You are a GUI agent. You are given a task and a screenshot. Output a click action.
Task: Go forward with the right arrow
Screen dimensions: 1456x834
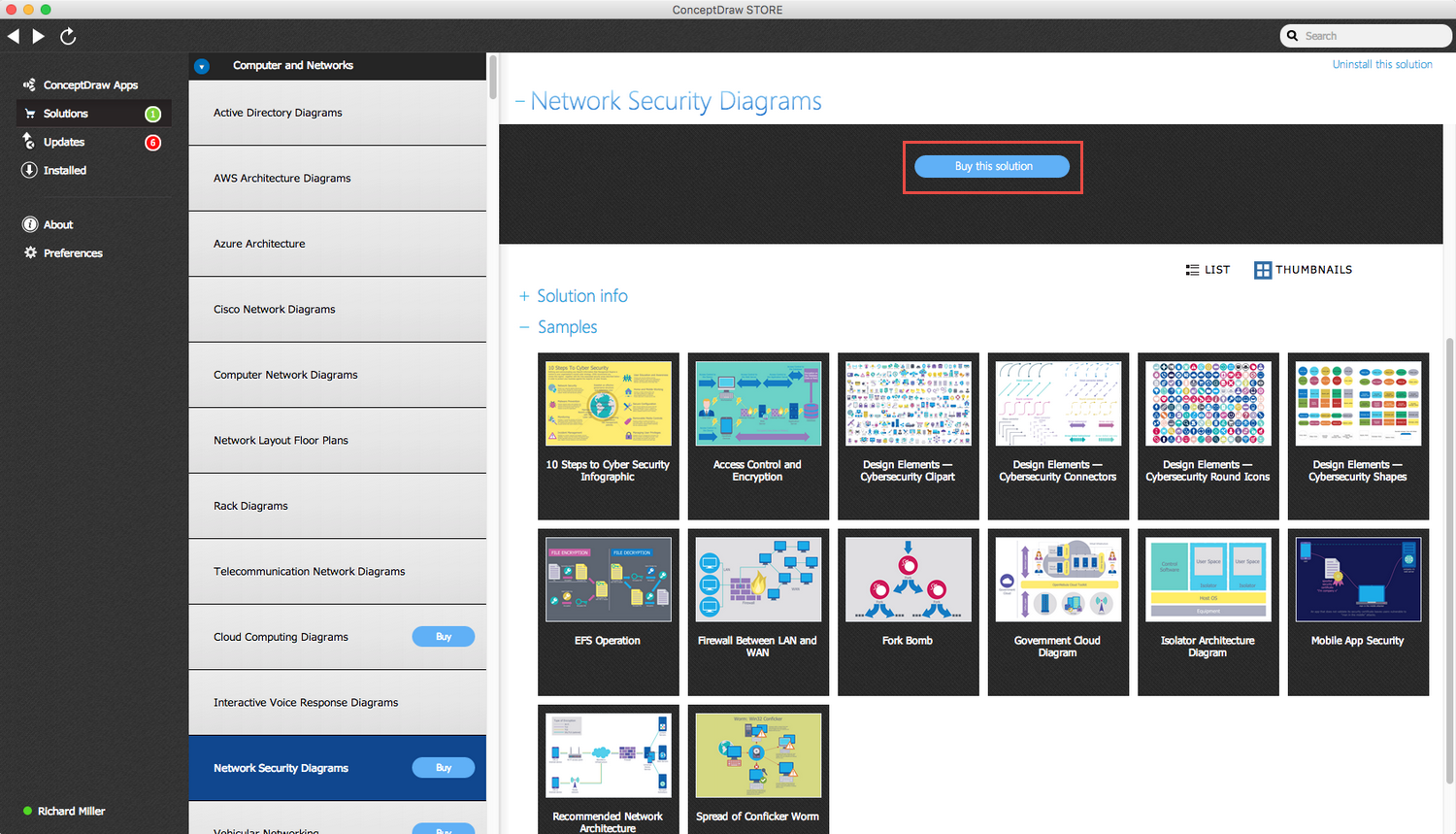[39, 36]
